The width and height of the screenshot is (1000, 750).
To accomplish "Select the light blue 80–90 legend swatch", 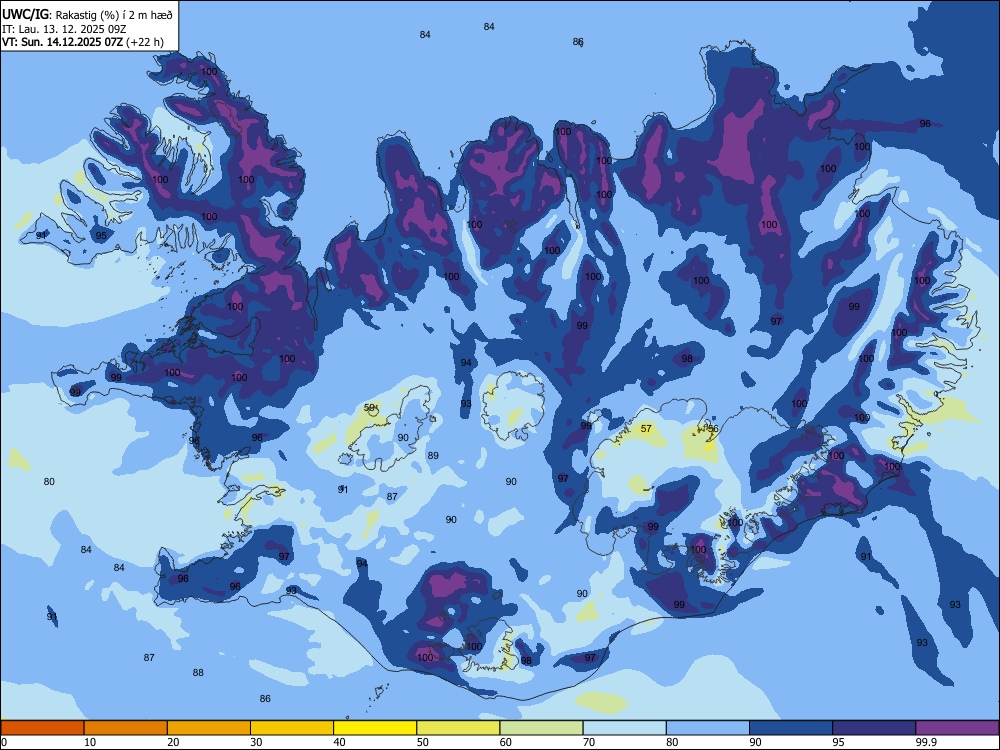I will pyautogui.click(x=708, y=728).
